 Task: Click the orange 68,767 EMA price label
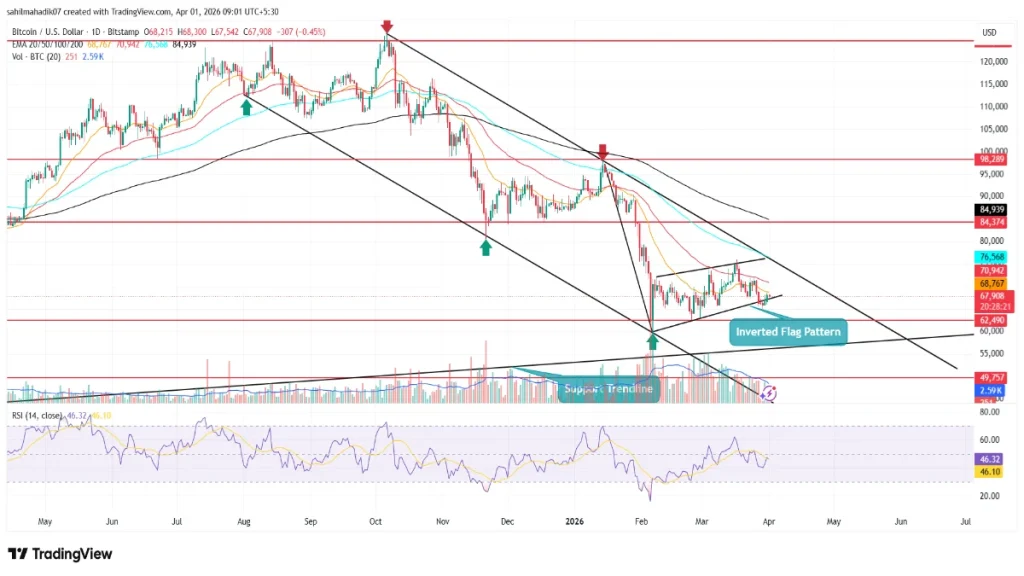tap(990, 285)
